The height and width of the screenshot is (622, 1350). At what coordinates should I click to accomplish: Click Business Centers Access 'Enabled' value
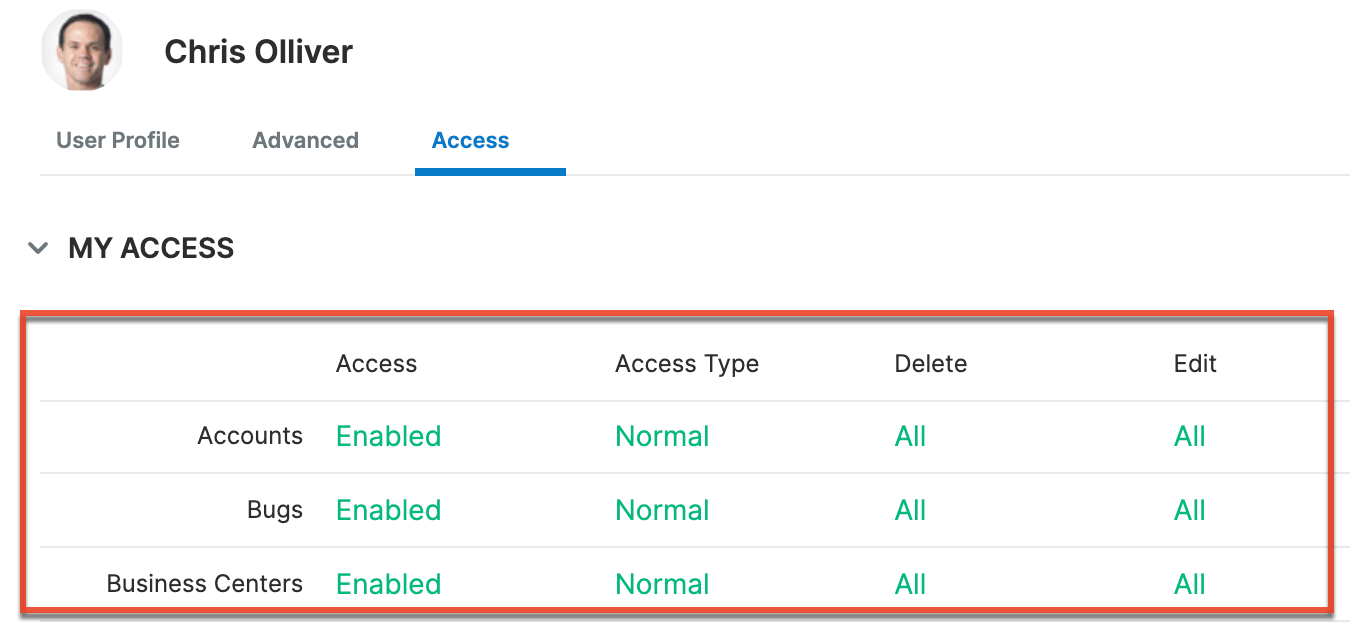pos(388,584)
